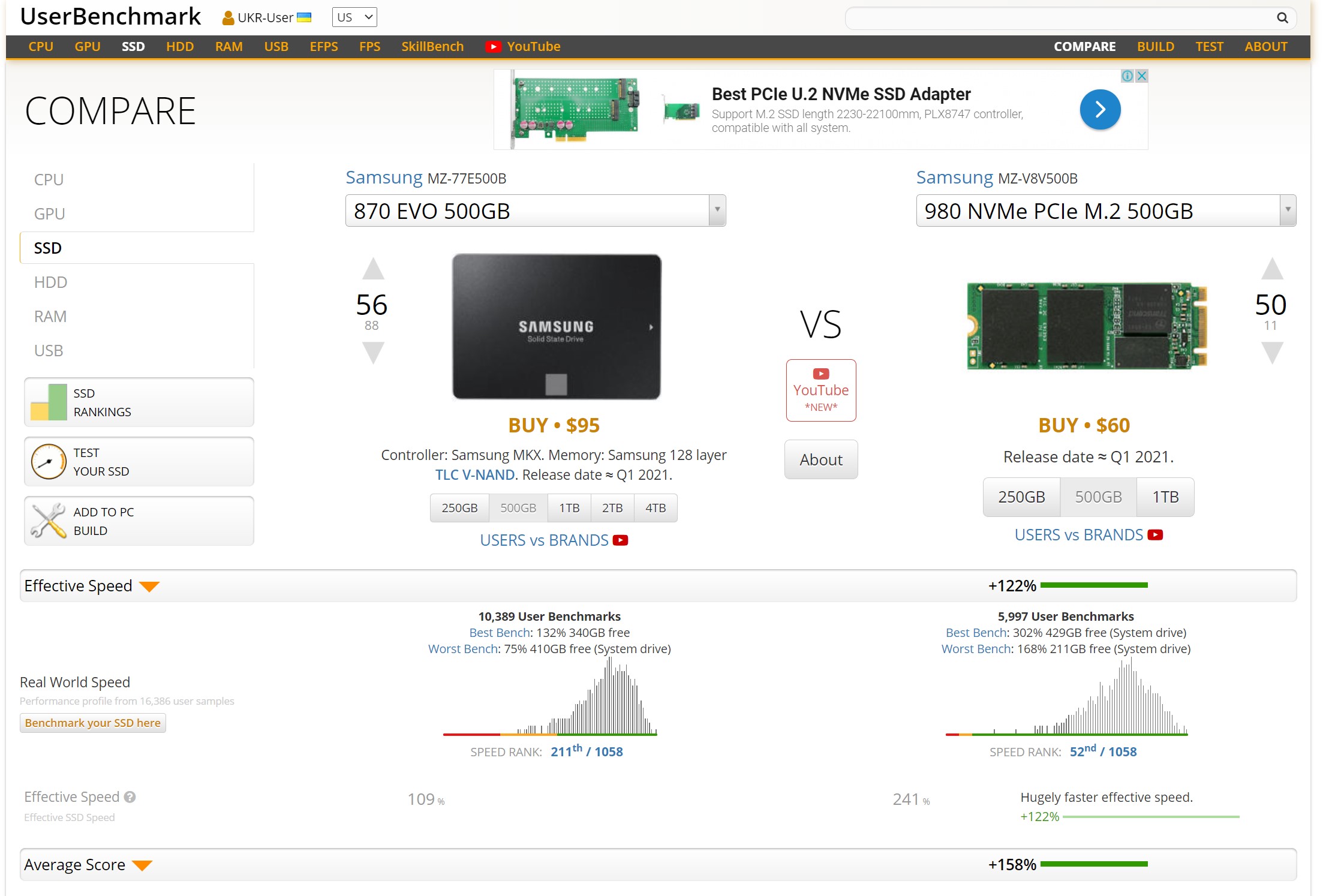Select 500GB capacity for the 980 NVMe
This screenshot has height=896, width=1323.
pyautogui.click(x=1098, y=497)
